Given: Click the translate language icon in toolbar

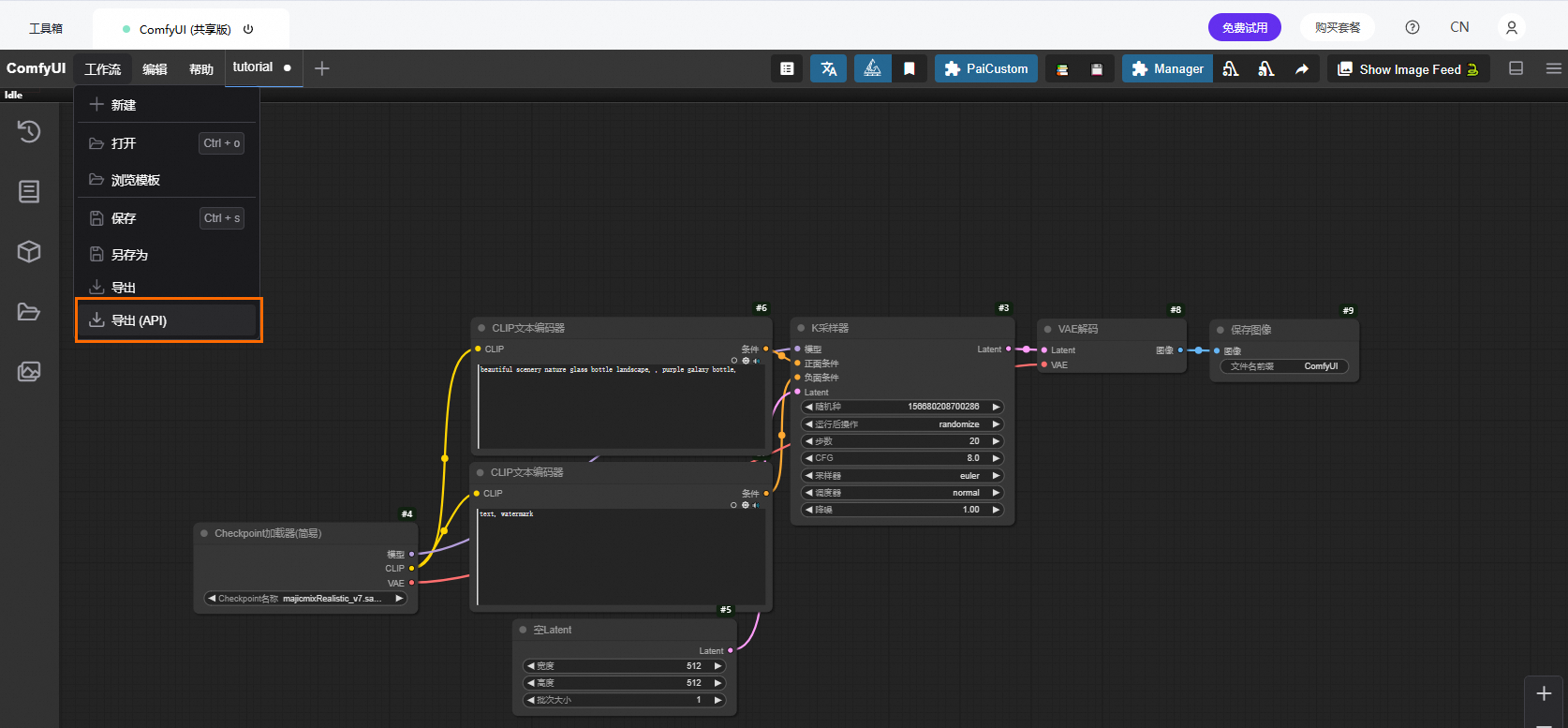Looking at the screenshot, I should (828, 68).
